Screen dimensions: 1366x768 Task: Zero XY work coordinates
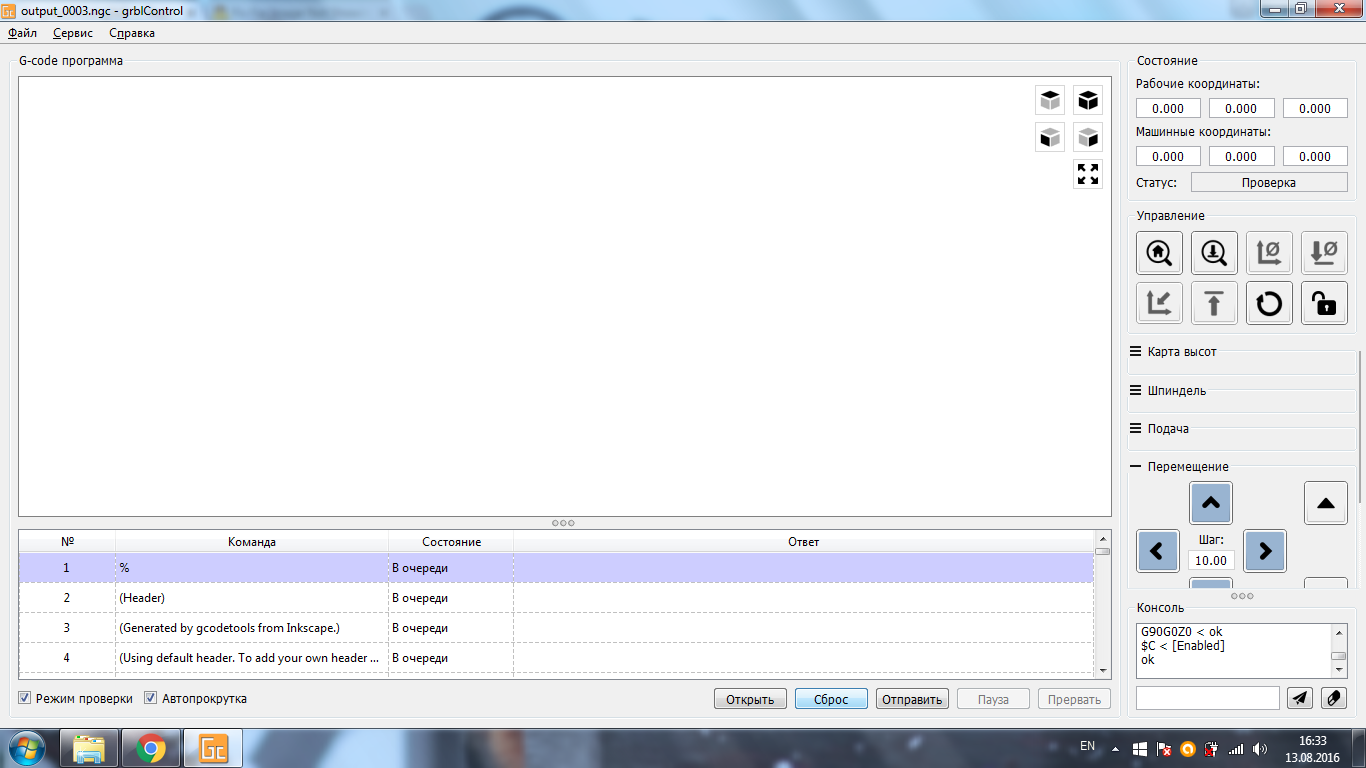[1269, 253]
